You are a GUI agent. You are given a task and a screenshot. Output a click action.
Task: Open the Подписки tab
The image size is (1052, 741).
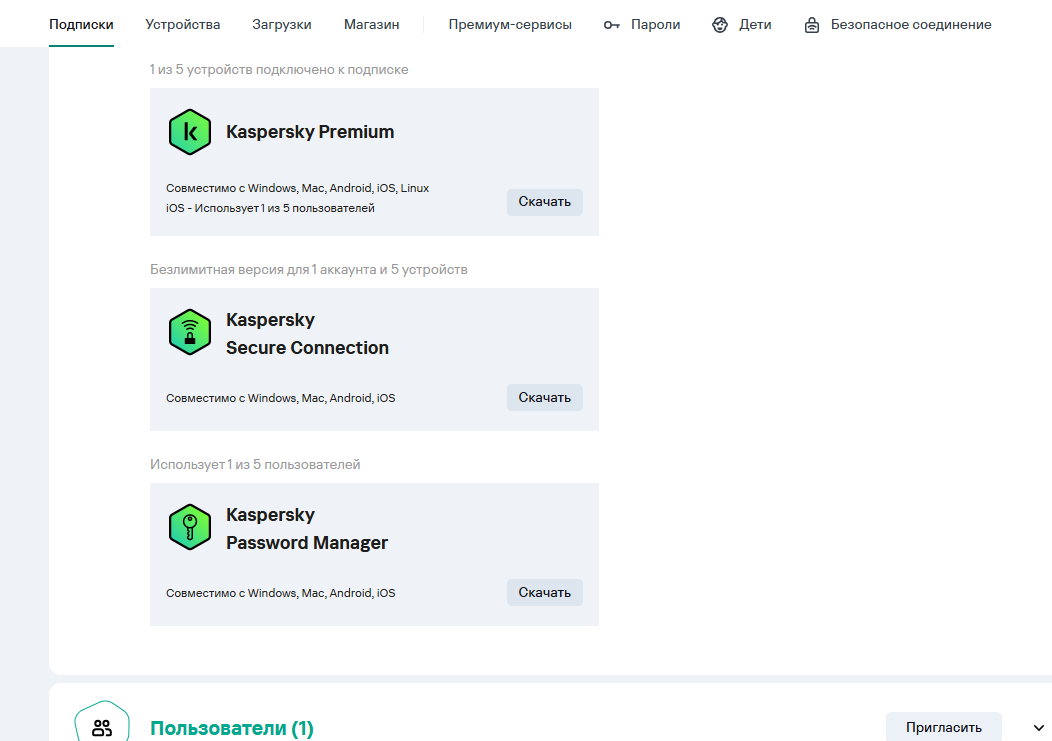[x=81, y=24]
